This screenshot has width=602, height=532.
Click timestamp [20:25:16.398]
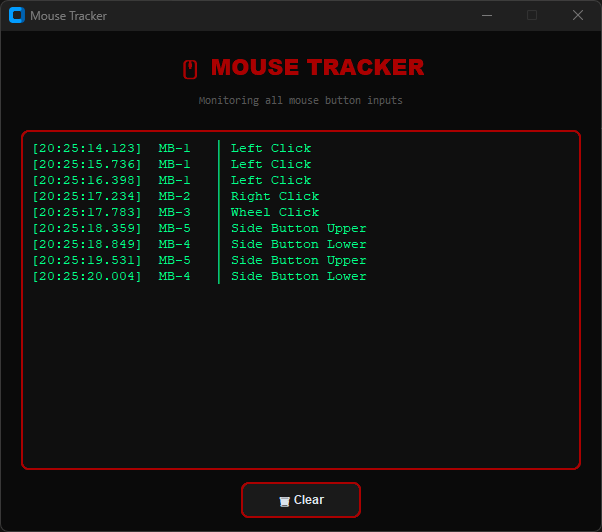point(87,180)
